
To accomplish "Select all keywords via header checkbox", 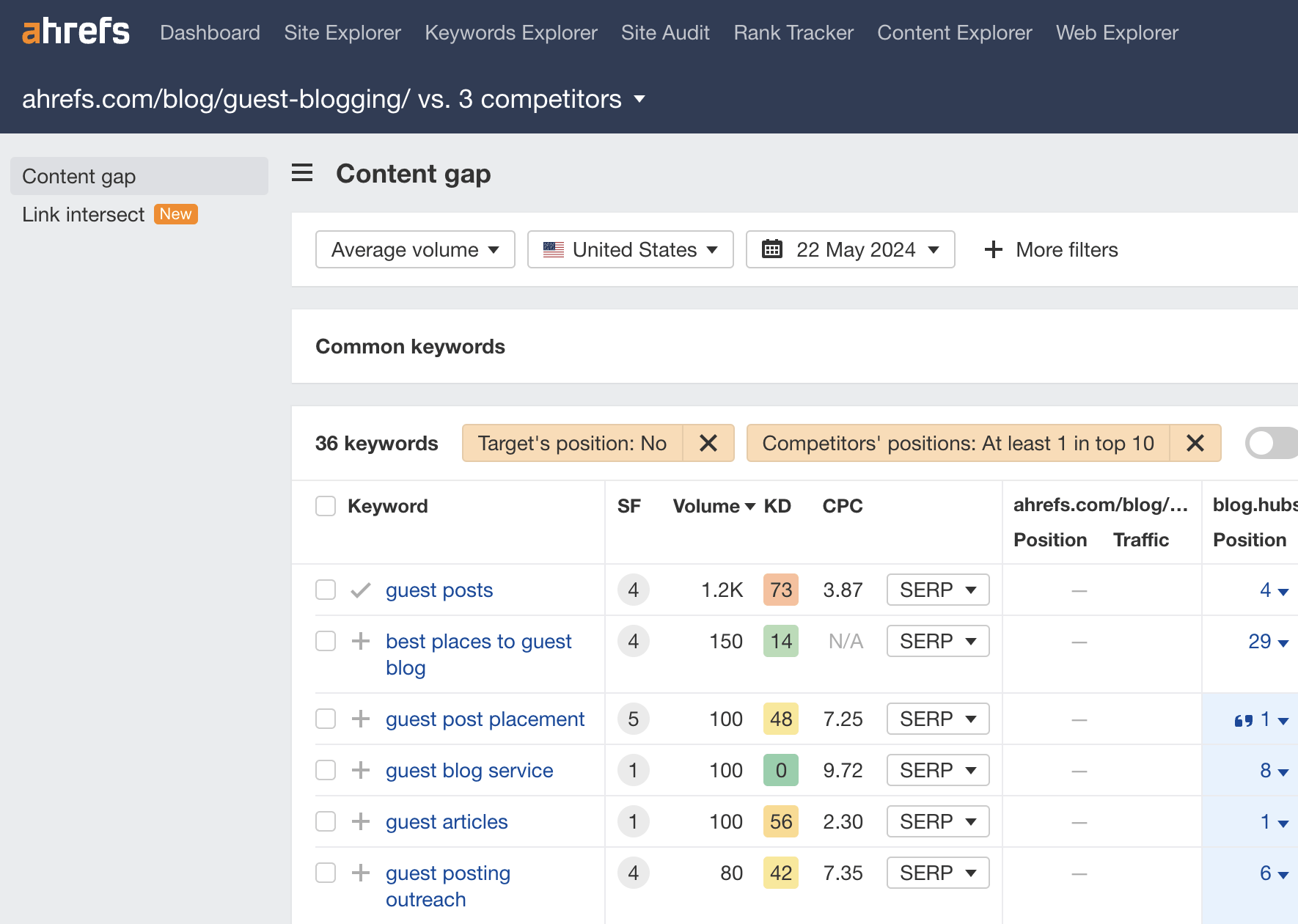I will (325, 505).
